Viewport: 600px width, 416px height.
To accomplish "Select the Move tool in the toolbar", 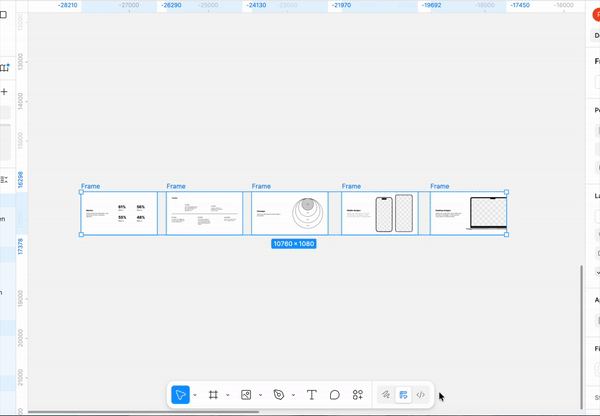I will (180, 395).
